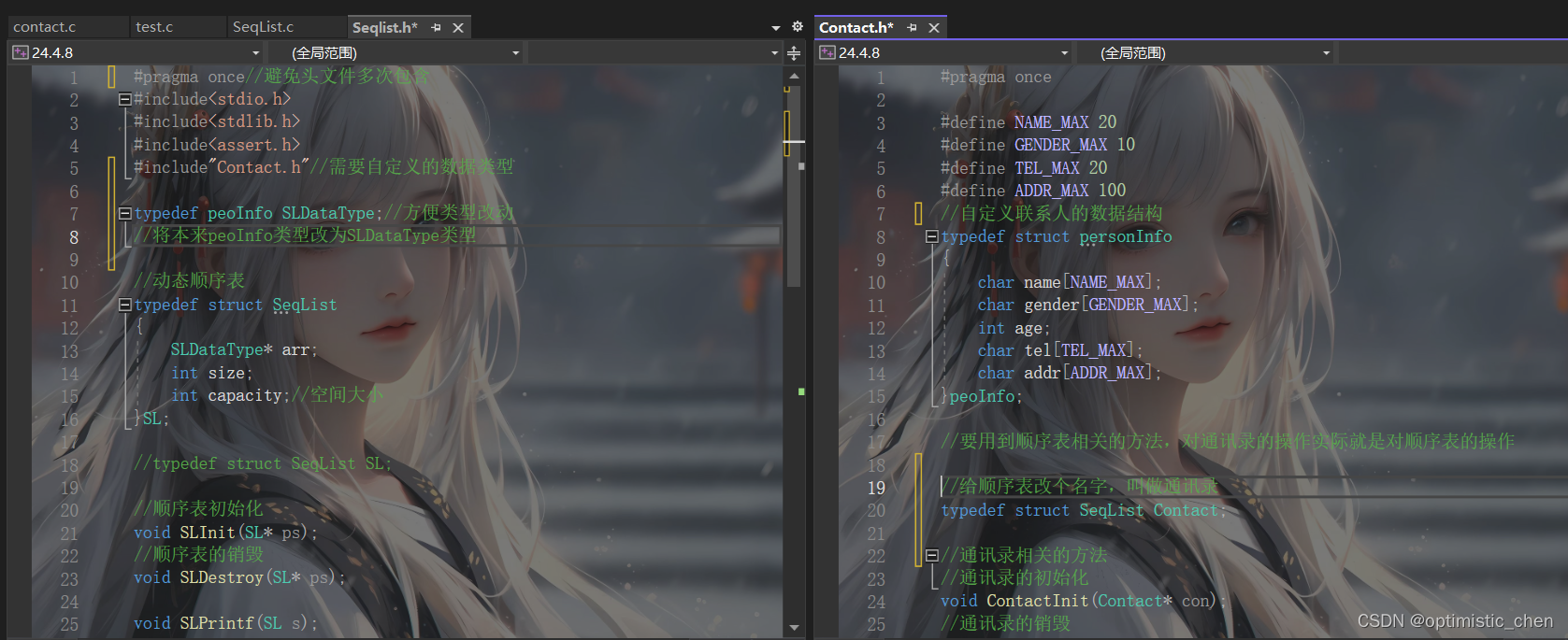
Task: Click the left pane vertical scrollbar thumb
Action: pos(794,187)
